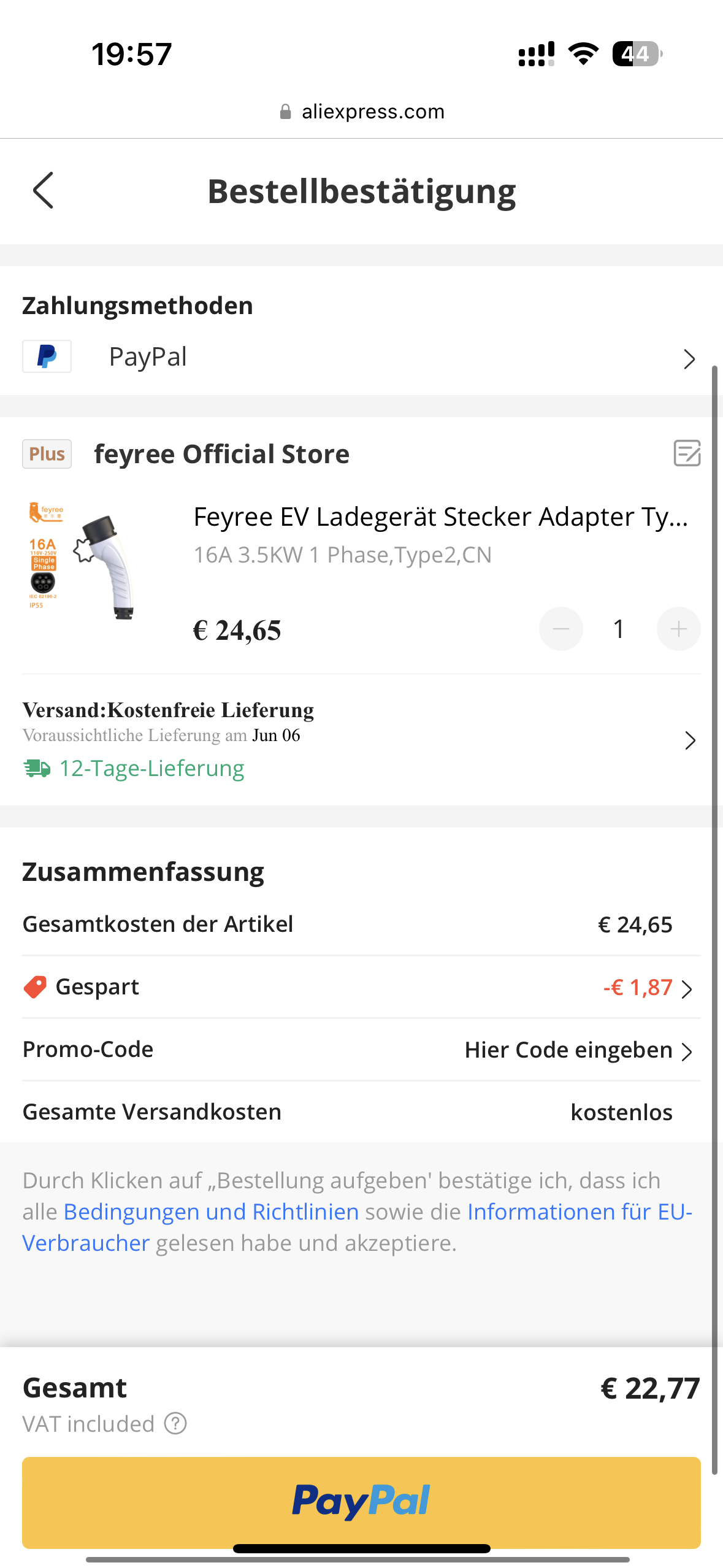Tap the Plus badge beside store name

point(47,454)
